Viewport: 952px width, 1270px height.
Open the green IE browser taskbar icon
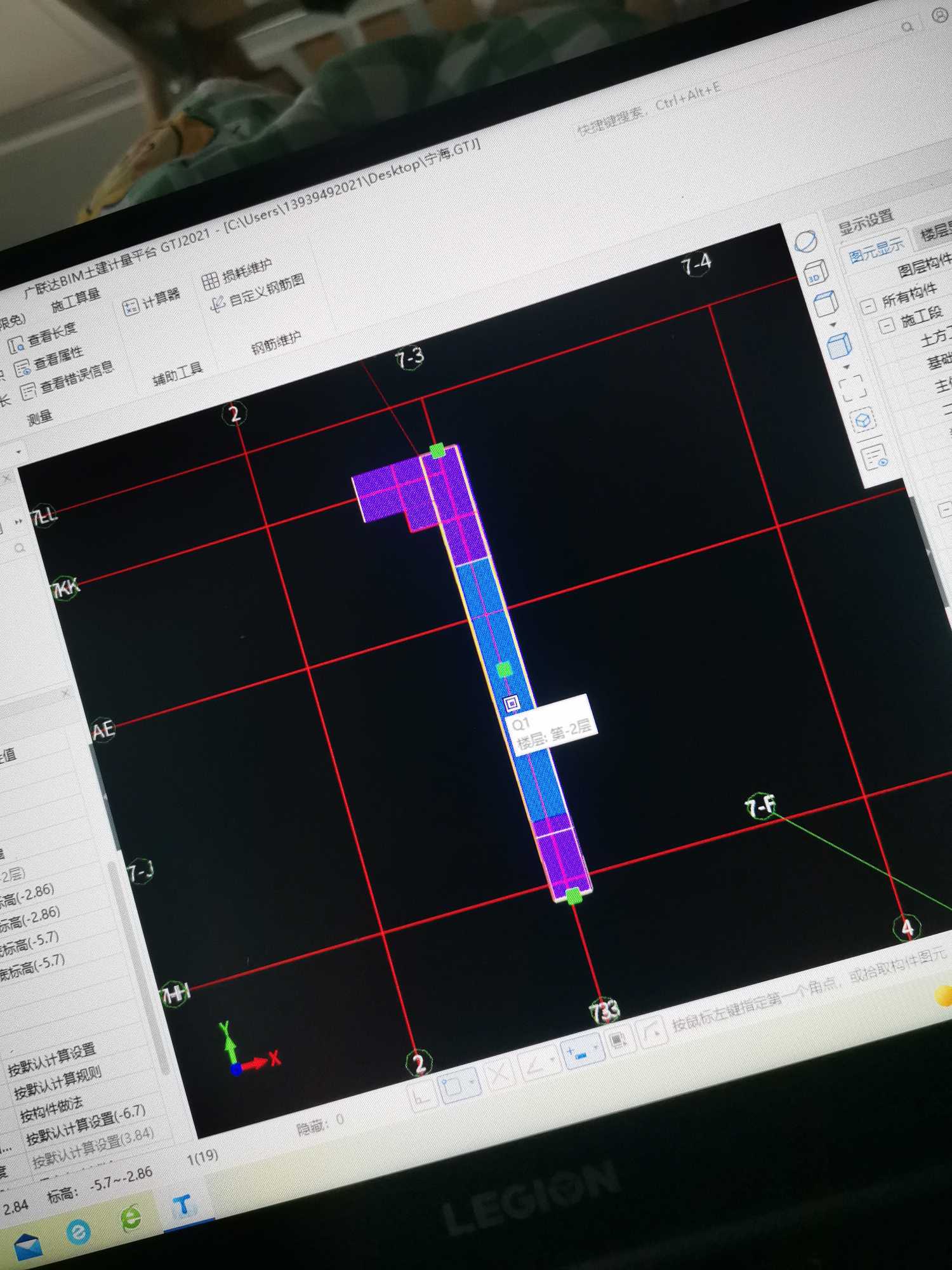pyautogui.click(x=131, y=1218)
